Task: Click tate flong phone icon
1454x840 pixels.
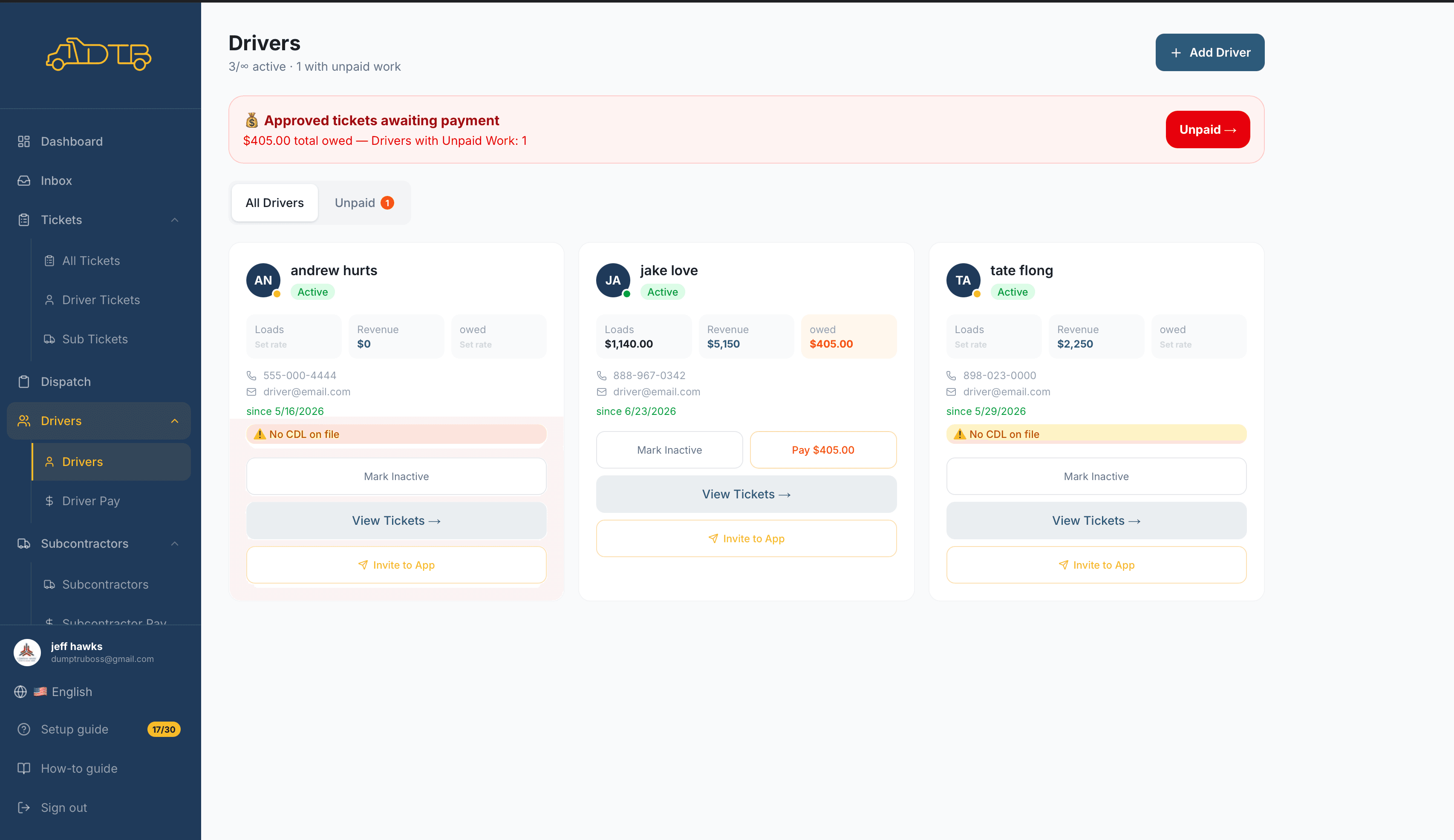Action: 952,376
